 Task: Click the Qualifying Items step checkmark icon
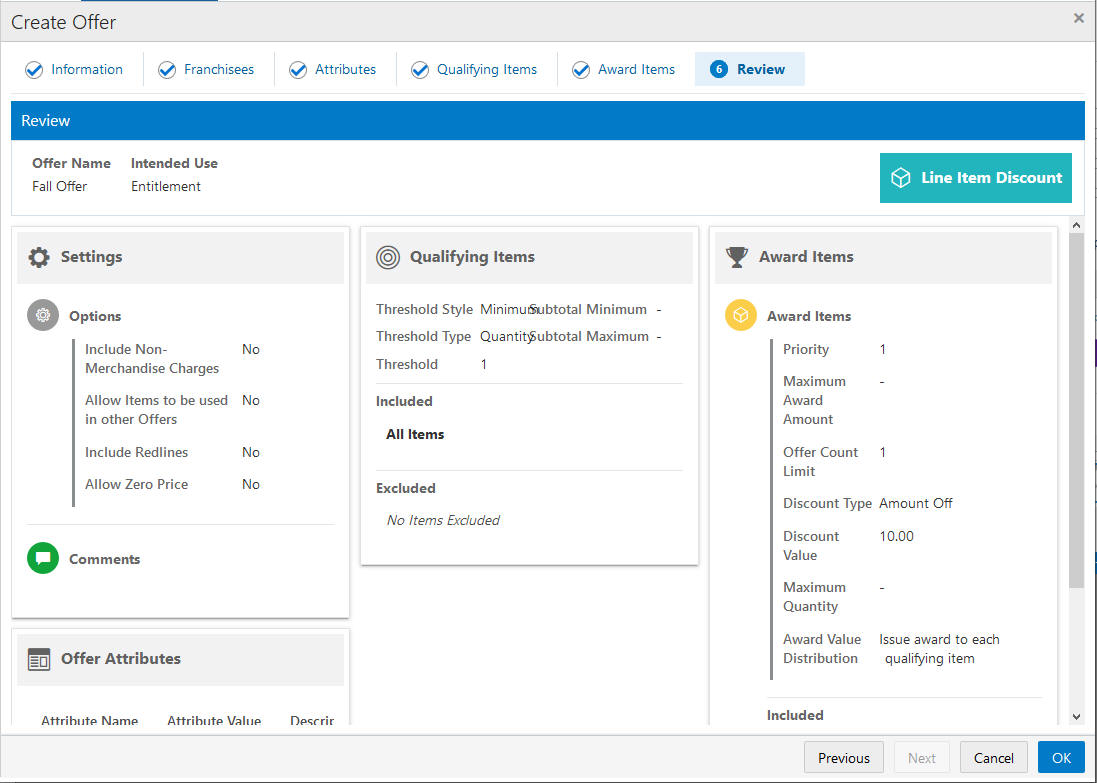[x=420, y=70]
